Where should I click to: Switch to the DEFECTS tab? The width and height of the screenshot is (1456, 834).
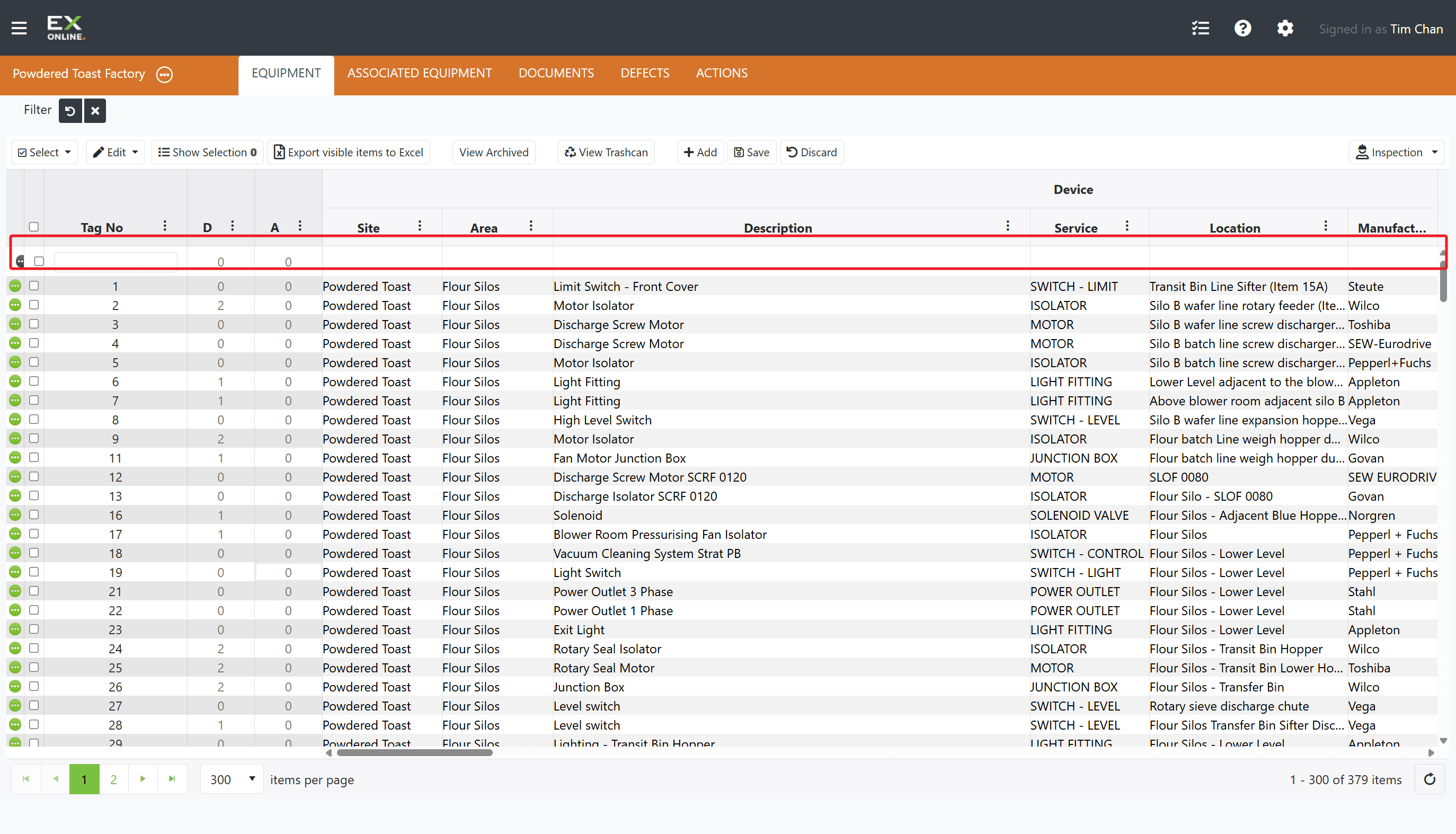[645, 73]
